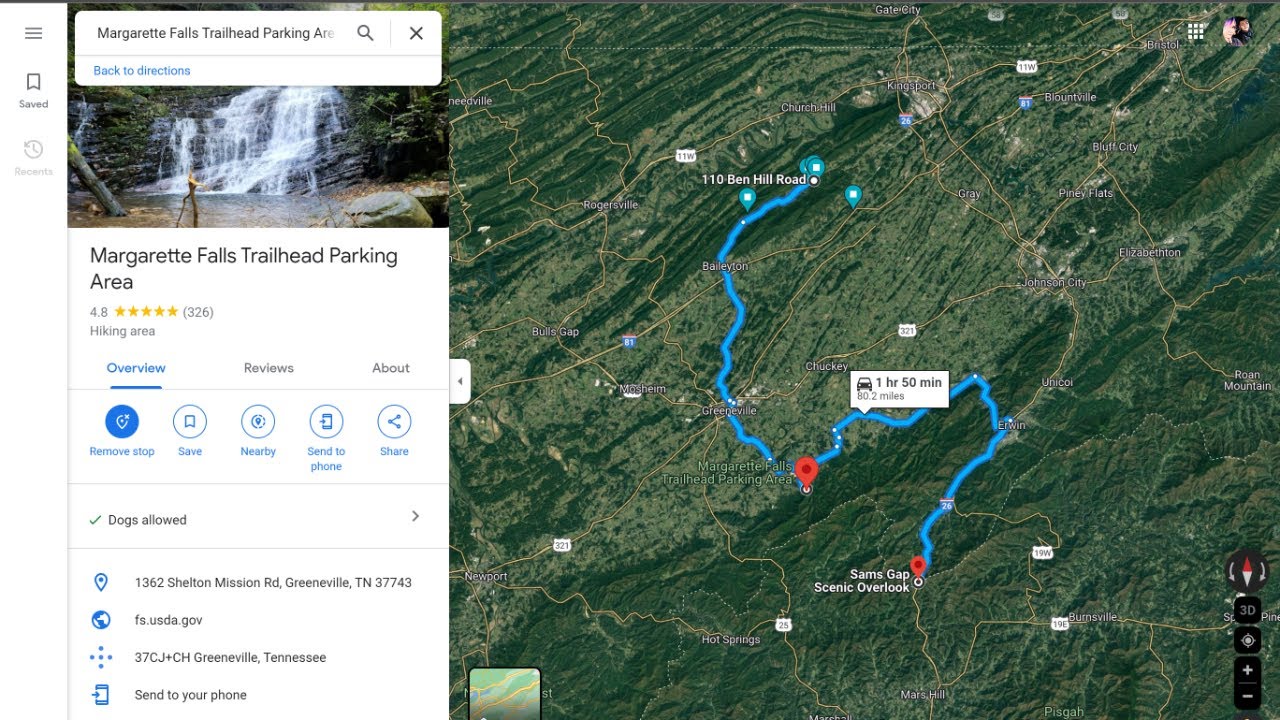Click the Back to directions link

click(142, 70)
